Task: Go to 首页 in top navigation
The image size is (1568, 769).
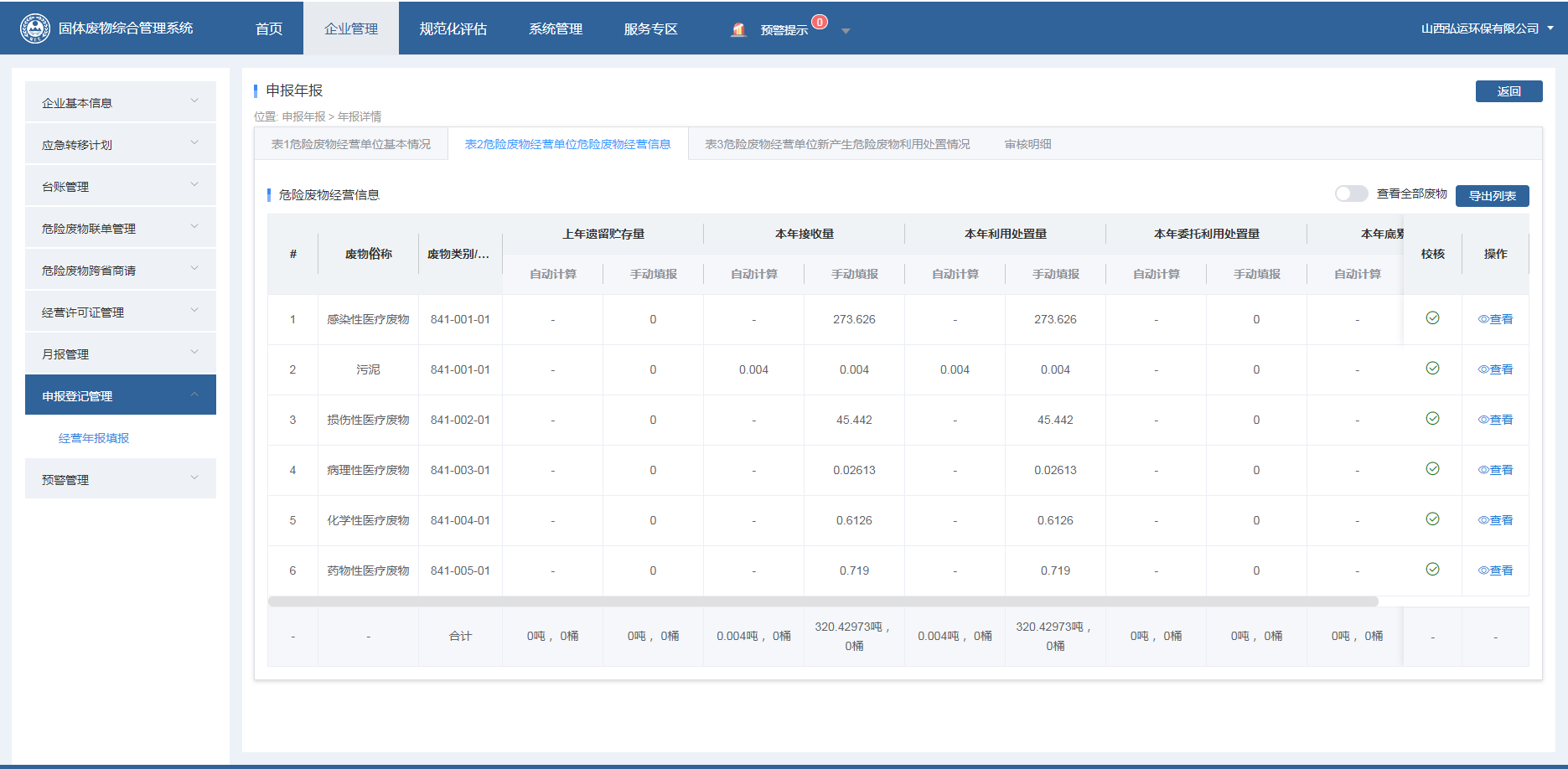Action: point(269,28)
